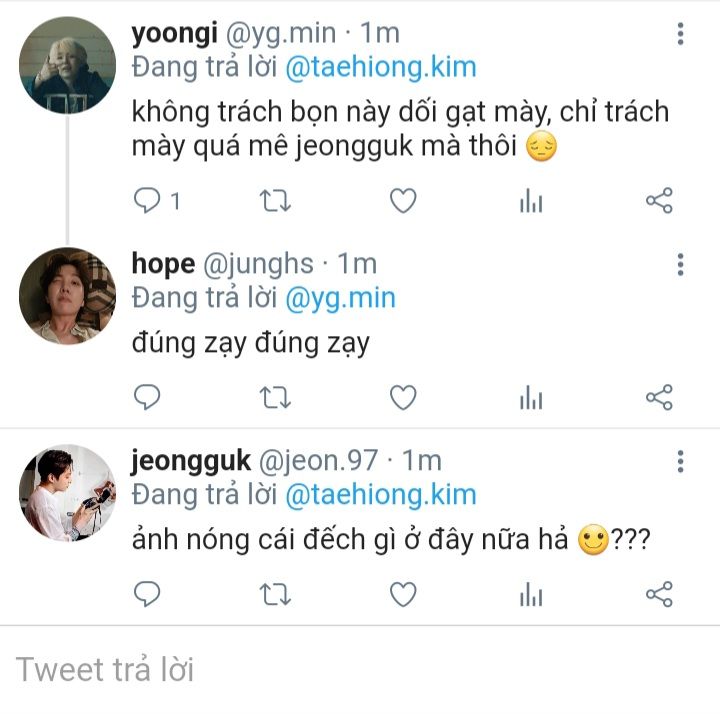
Task: Reply to yoongi's tweet
Action: [x=148, y=201]
